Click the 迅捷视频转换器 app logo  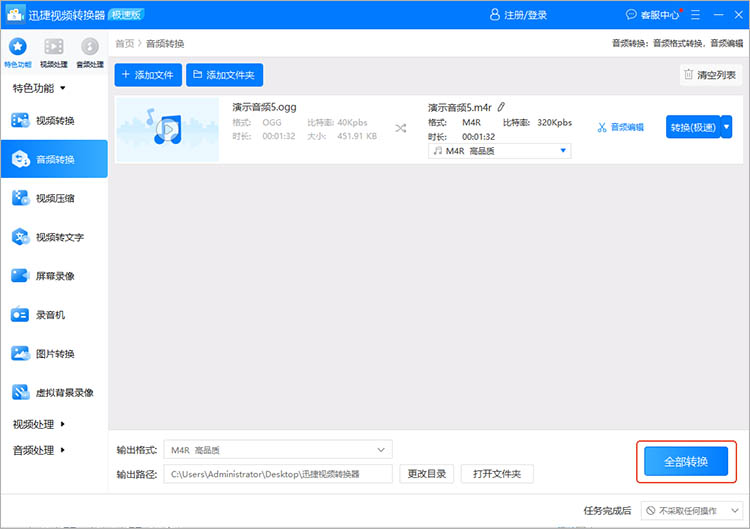click(15, 14)
